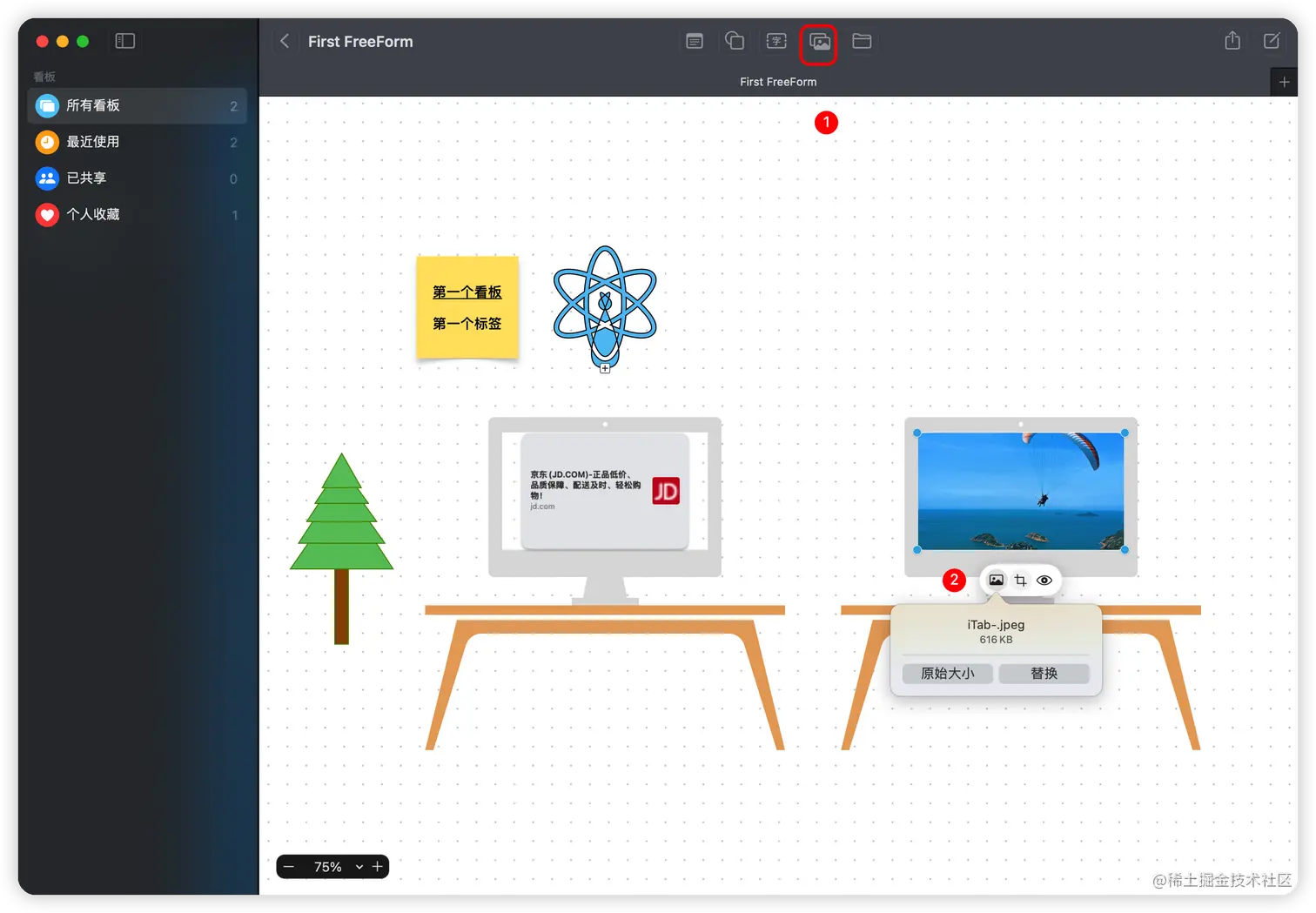This screenshot has height=913, width=1316.
Task: Toggle the sidebar panel icon
Action: point(125,41)
